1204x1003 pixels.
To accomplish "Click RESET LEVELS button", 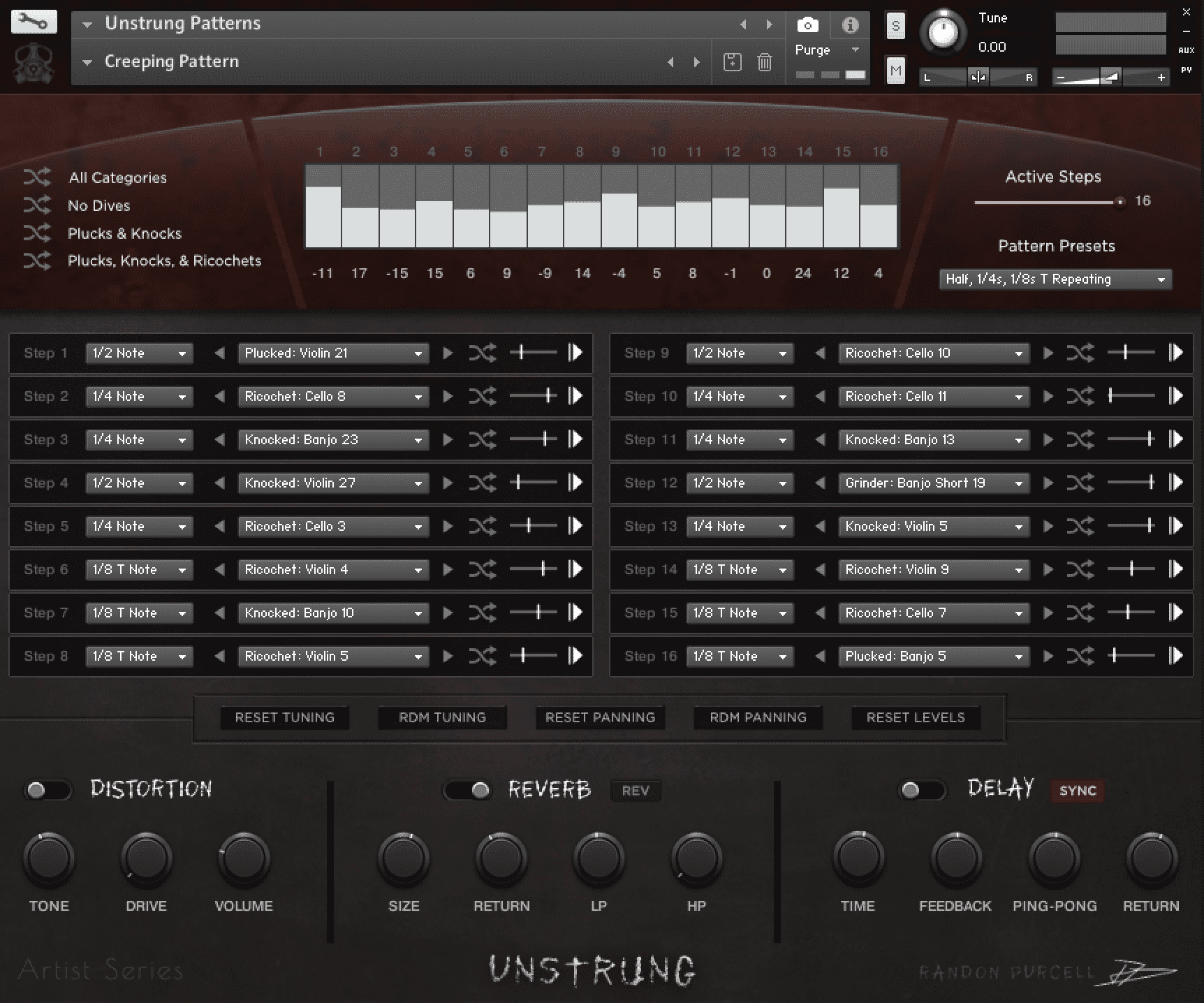I will [x=916, y=717].
